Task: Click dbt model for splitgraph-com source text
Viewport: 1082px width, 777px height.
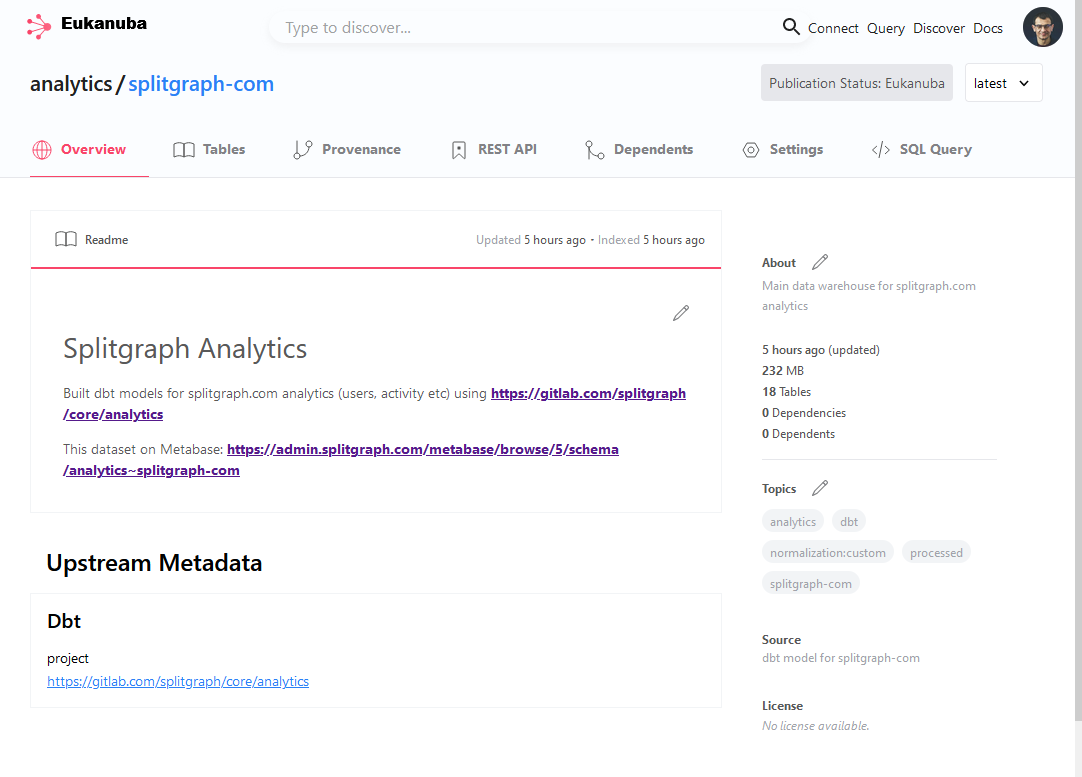Action: (x=840, y=658)
